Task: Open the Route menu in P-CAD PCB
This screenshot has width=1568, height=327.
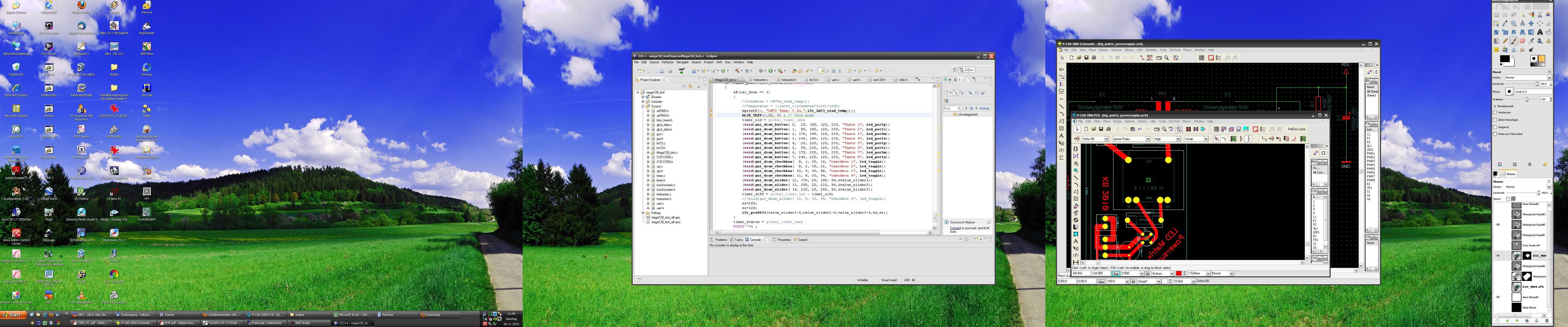Action: tap(1117, 121)
